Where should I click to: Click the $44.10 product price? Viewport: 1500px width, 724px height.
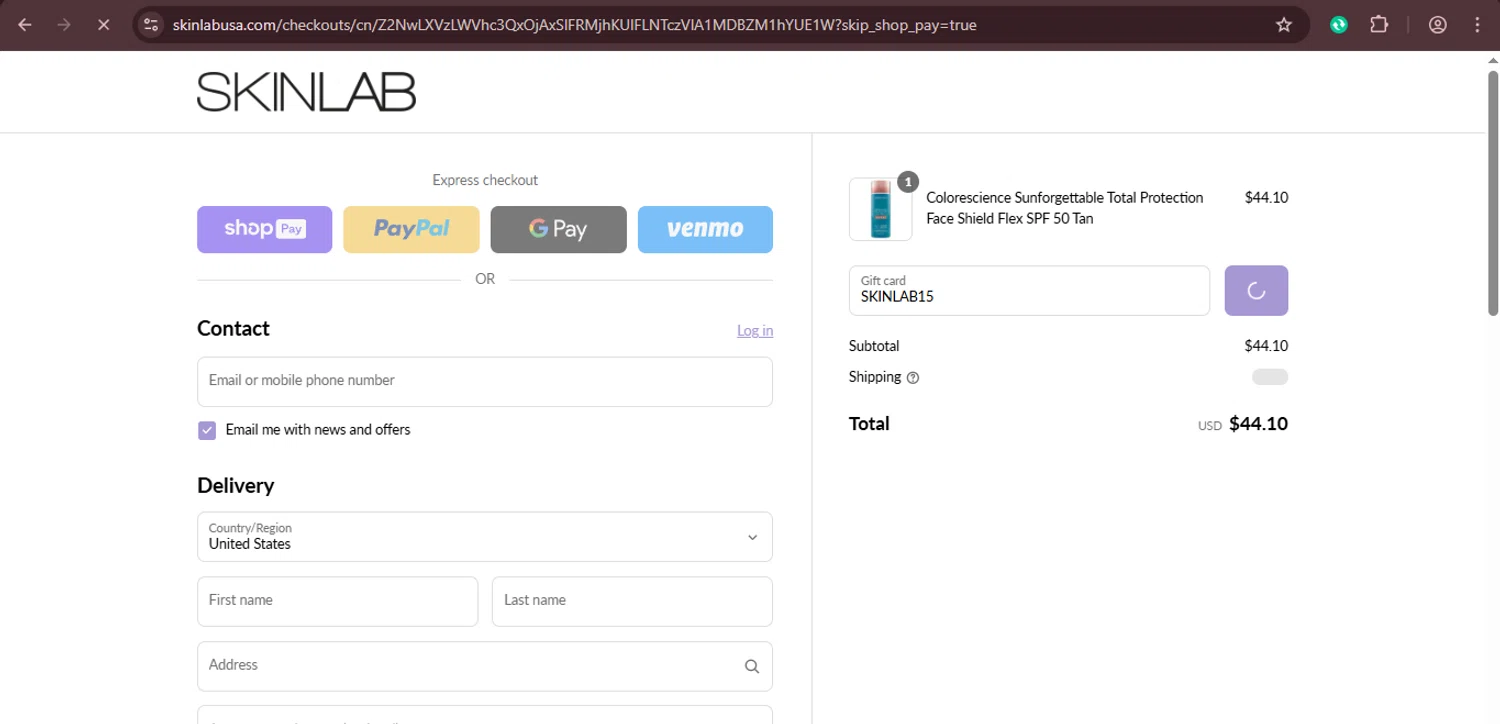click(1266, 198)
